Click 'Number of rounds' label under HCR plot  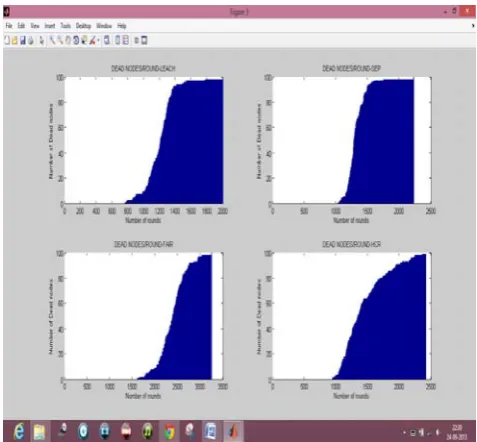[351, 396]
